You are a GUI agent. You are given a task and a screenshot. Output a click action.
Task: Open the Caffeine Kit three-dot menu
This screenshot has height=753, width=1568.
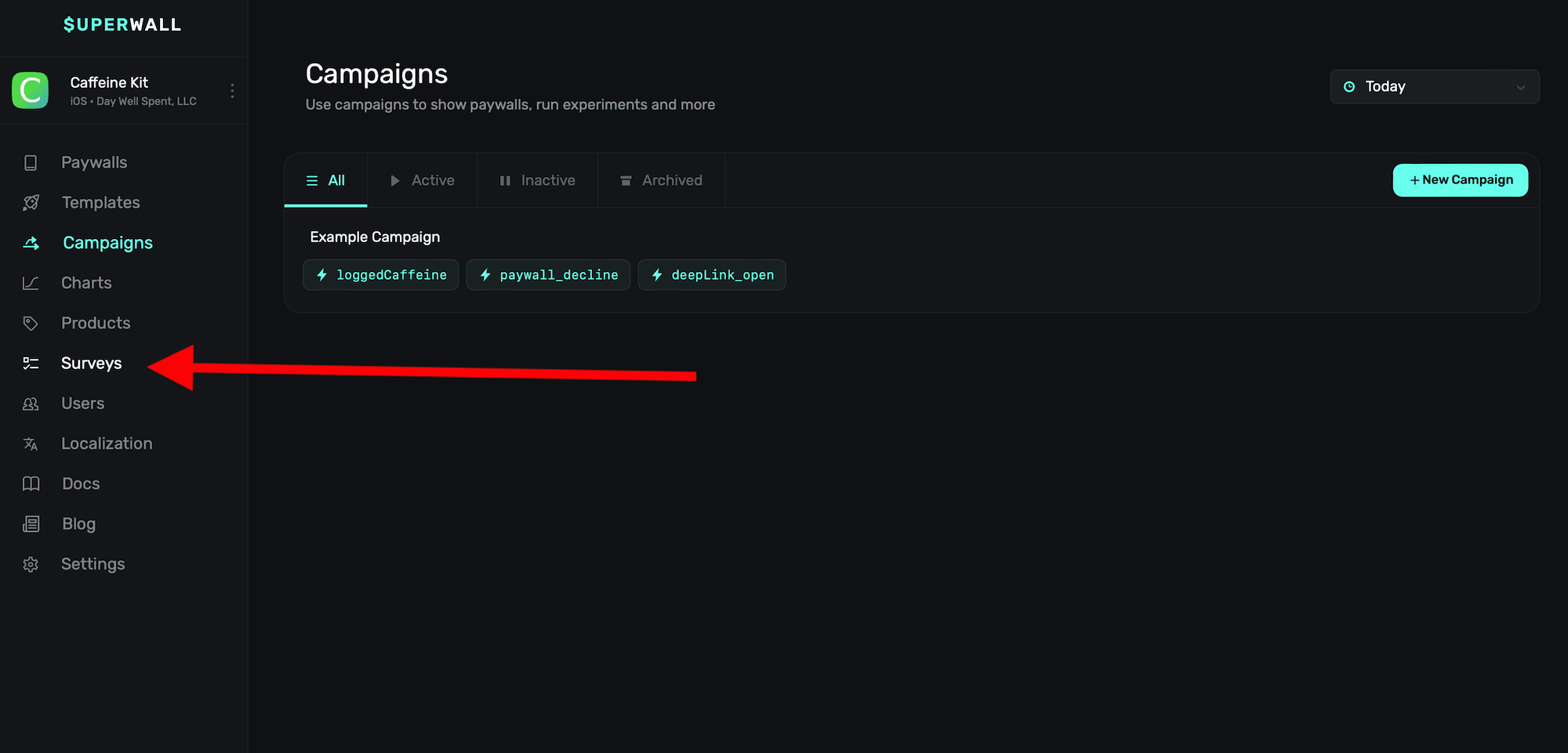click(x=232, y=91)
